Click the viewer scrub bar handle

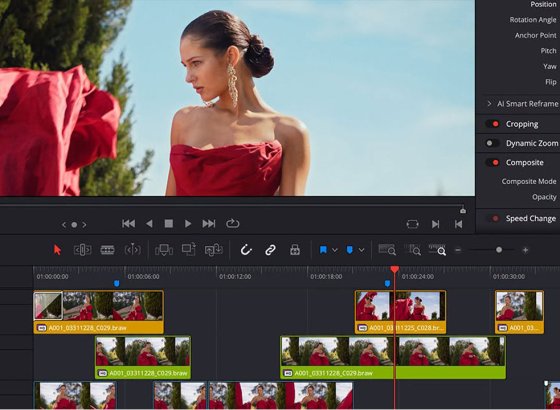pos(463,210)
